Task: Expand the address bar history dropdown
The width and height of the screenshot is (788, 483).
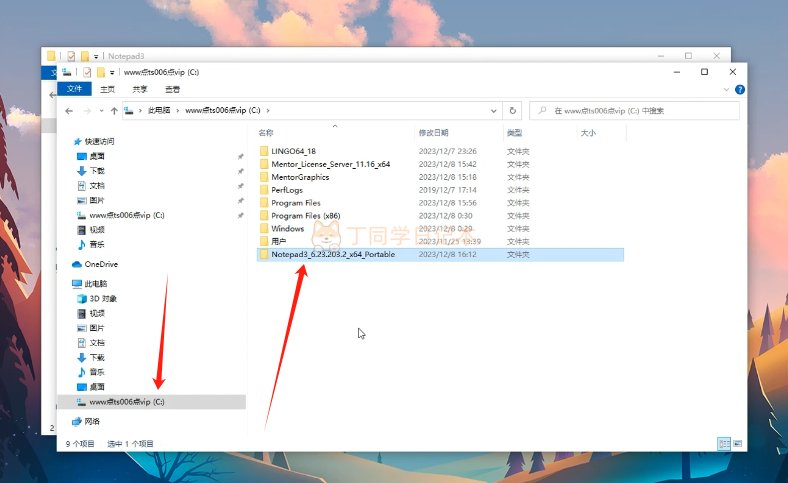Action: [x=494, y=111]
